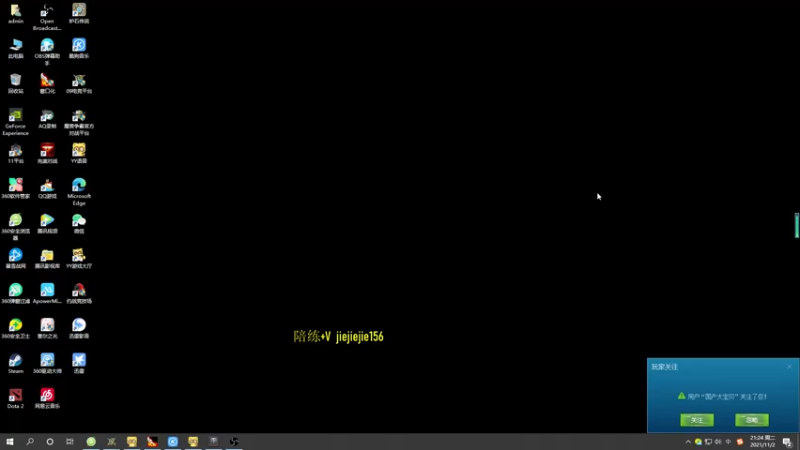The width and height of the screenshot is (800, 450).
Task: Open 腾讯影视库 folder shortcut
Action: click(x=47, y=259)
